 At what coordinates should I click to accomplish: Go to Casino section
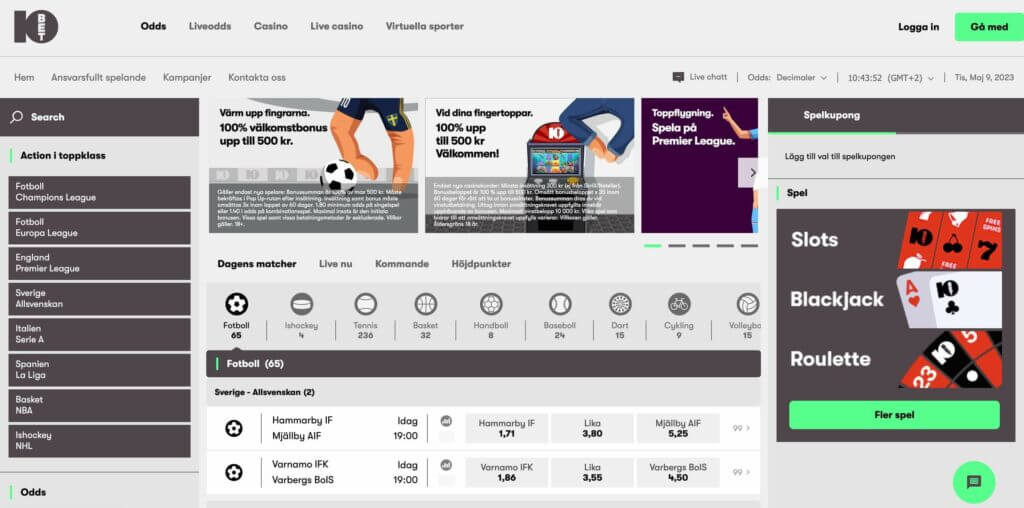271,27
